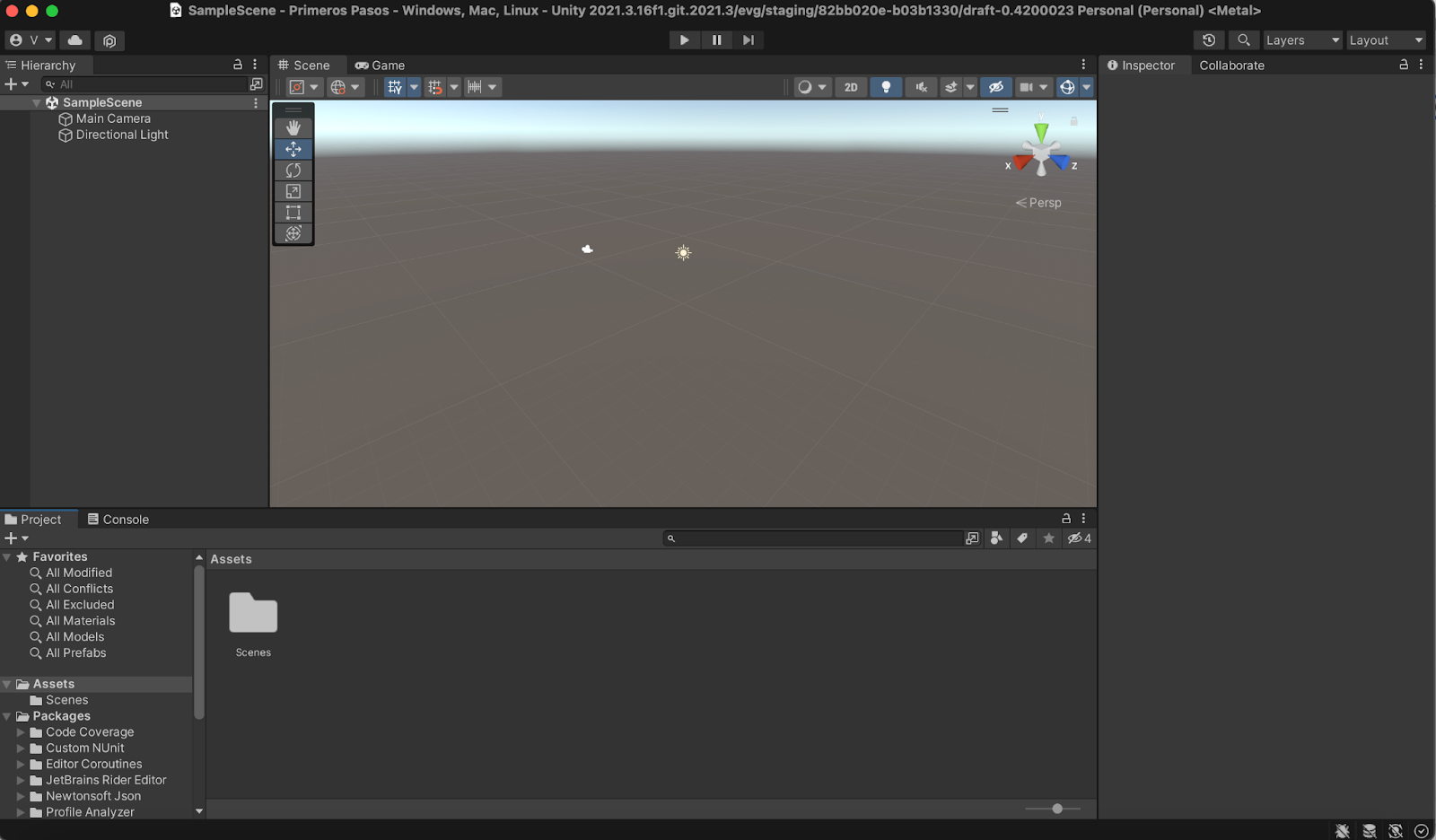This screenshot has width=1436, height=840.
Task: Open search window icon in Project panel
Action: pos(972,538)
